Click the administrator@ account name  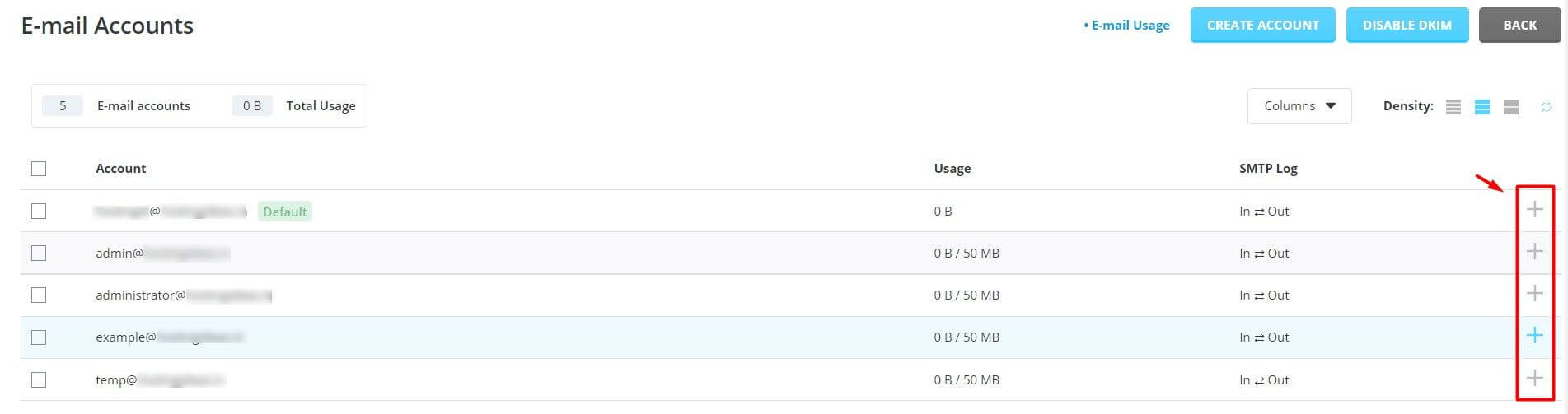(184, 295)
